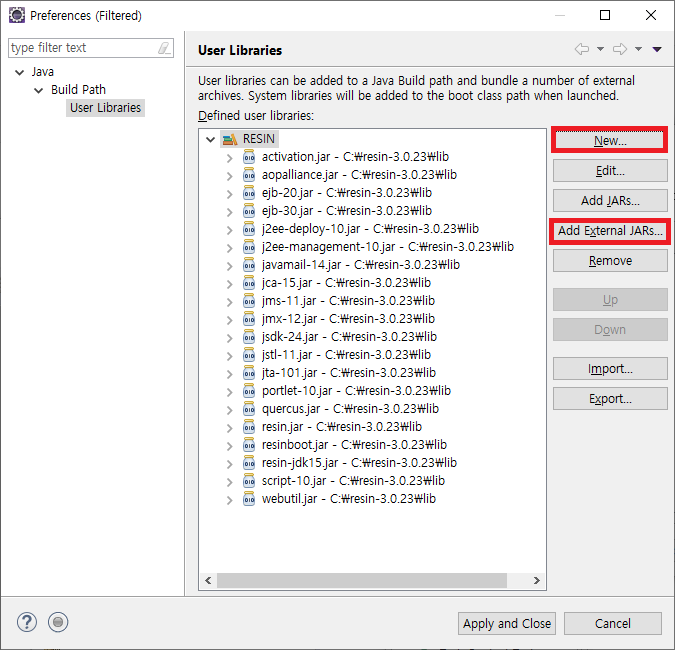Collapse the RESIN library node
Screen dimensions: 675x650
click(x=210, y=139)
